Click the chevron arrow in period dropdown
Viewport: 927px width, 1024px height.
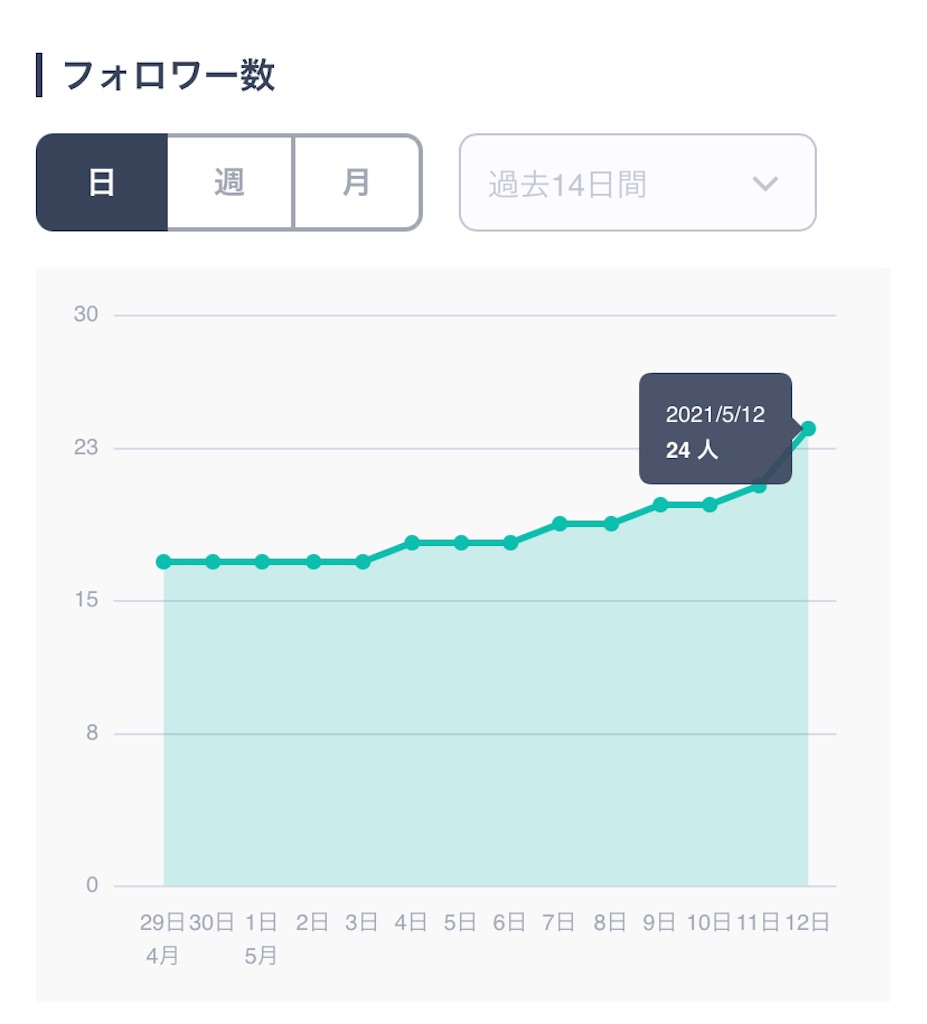click(765, 184)
